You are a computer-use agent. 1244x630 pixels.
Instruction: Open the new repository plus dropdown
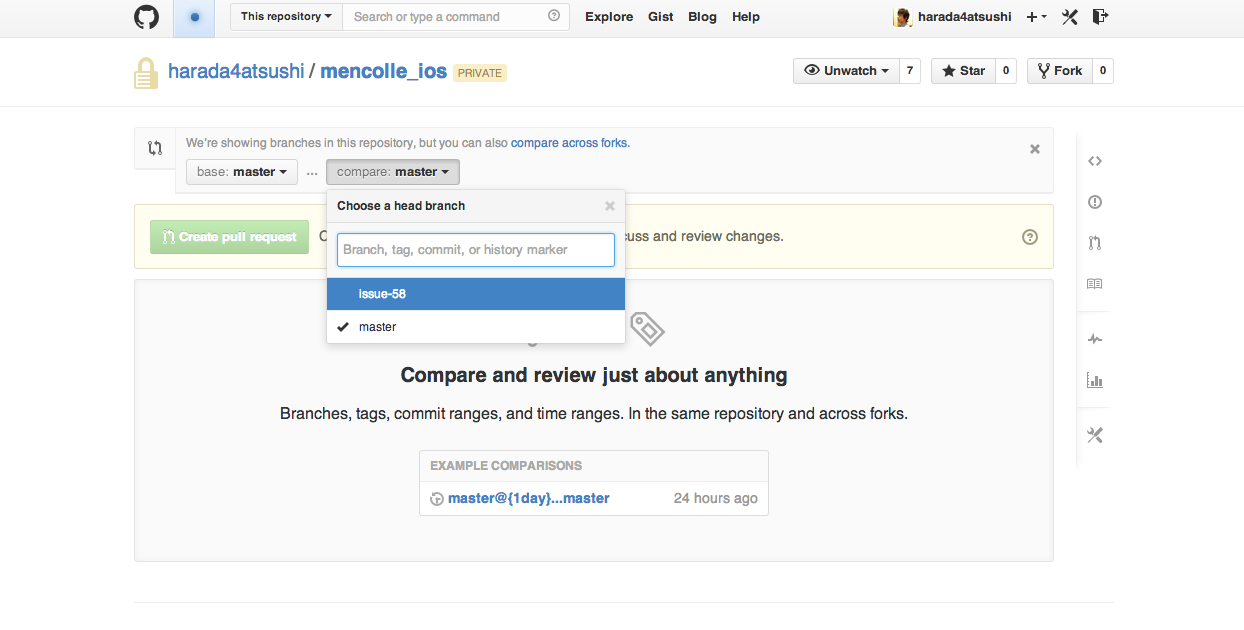tap(1036, 17)
